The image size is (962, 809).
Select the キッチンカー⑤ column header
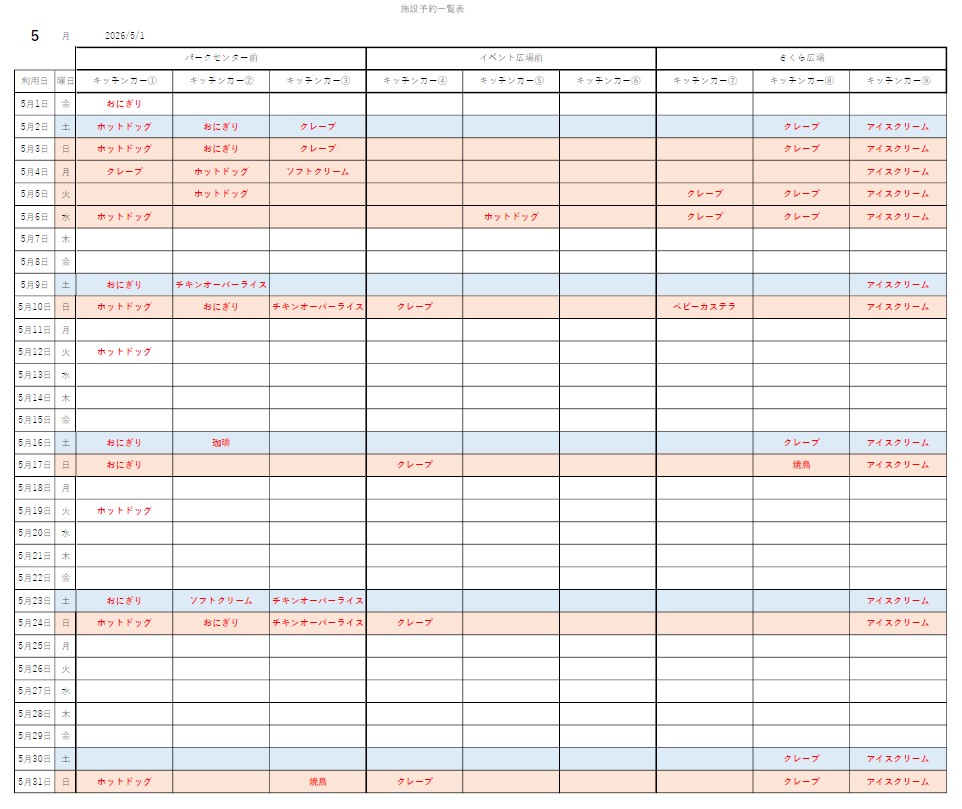pyautogui.click(x=511, y=81)
